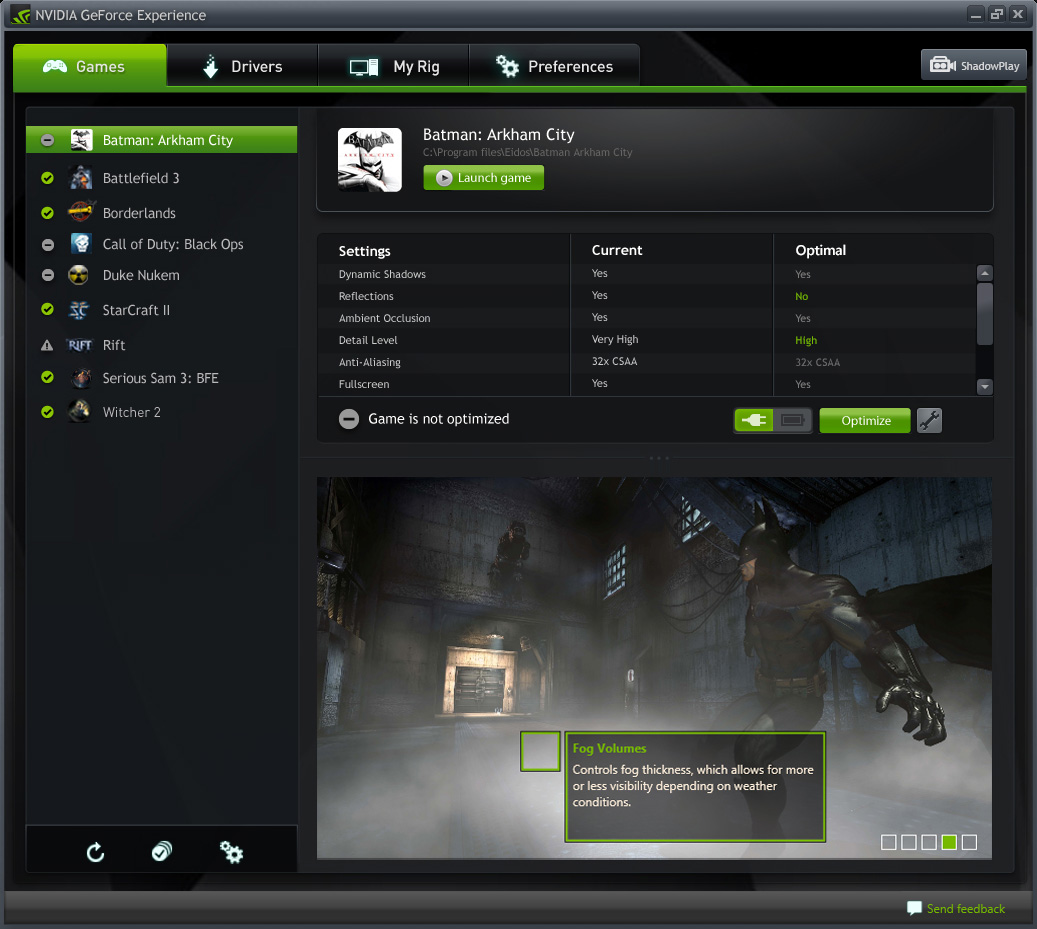
Task: Select Serious Sam 3: BFE entry
Action: (161, 378)
